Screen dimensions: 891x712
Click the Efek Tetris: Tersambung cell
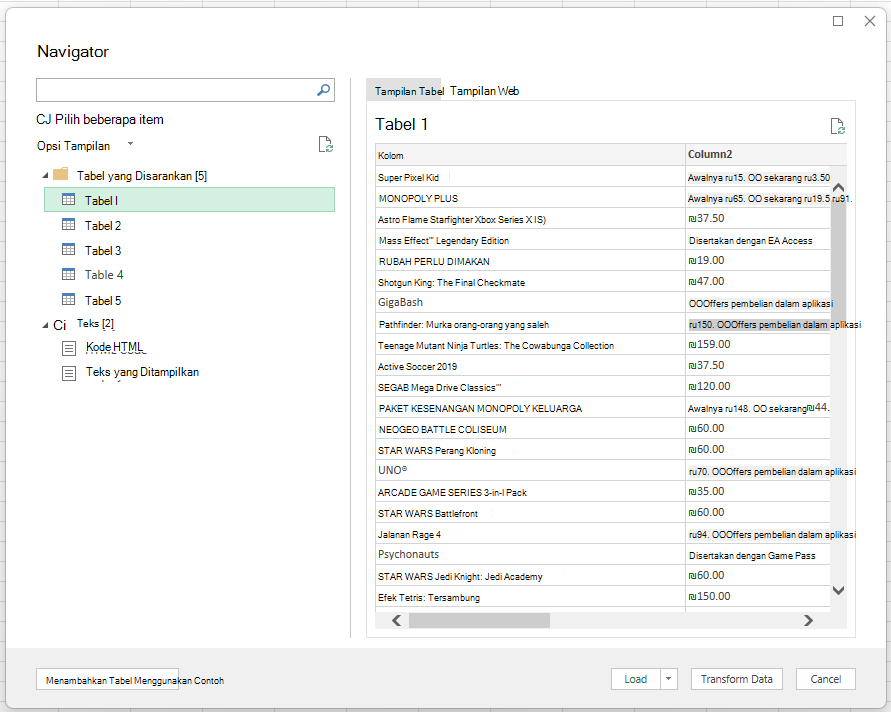530,598
